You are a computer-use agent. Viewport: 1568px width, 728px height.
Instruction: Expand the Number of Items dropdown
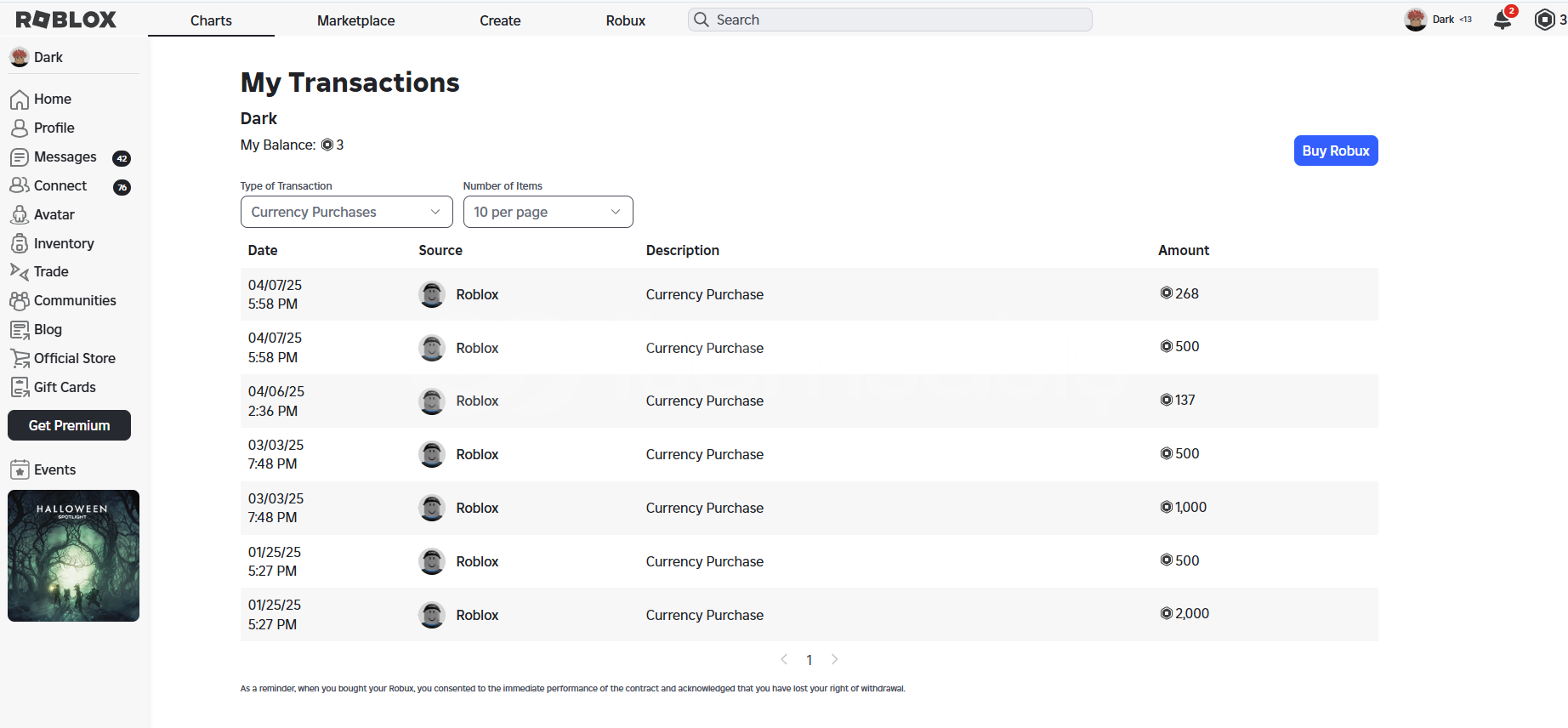[x=548, y=213]
